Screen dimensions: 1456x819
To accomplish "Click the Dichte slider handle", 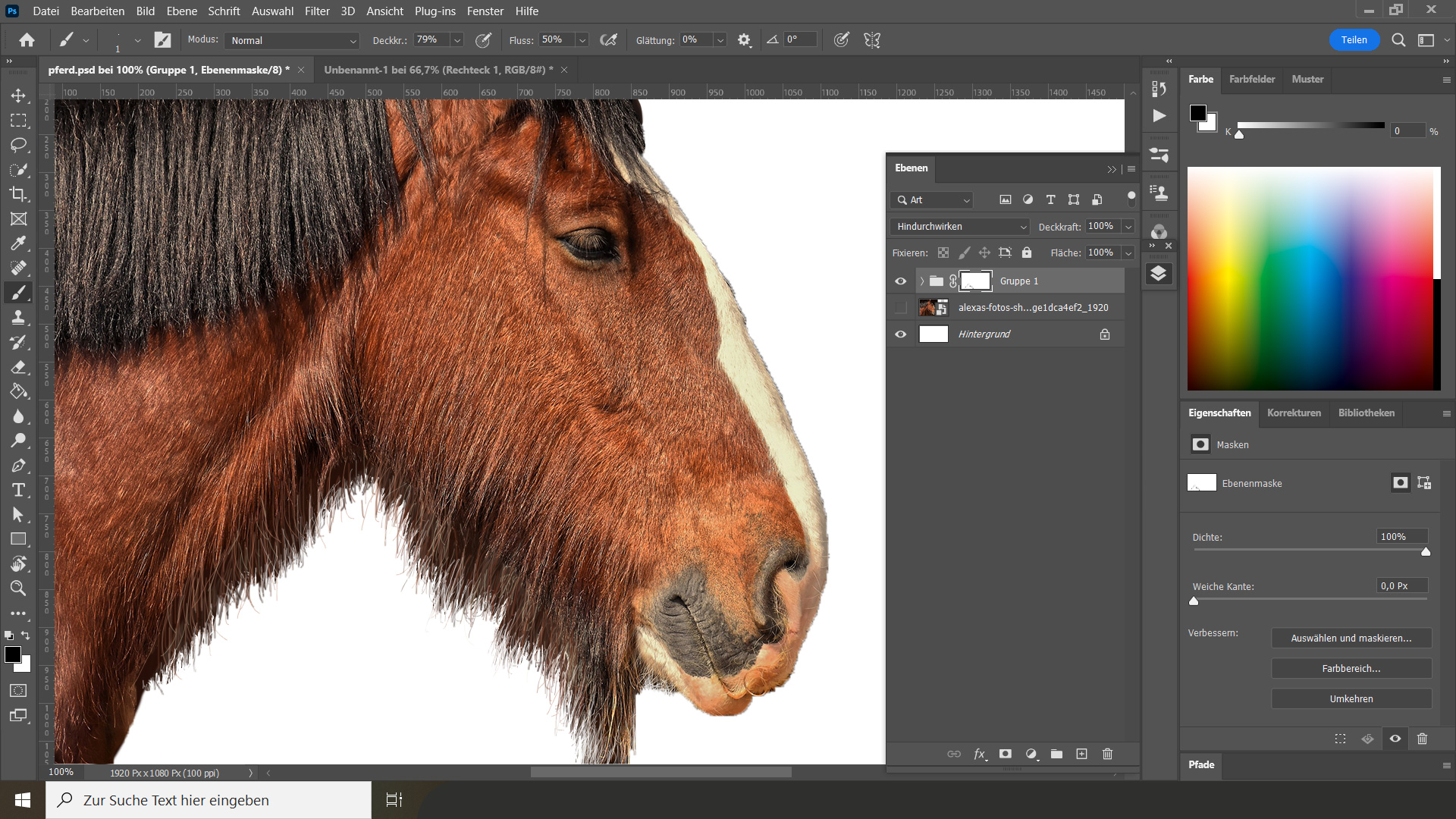I will (x=1426, y=552).
